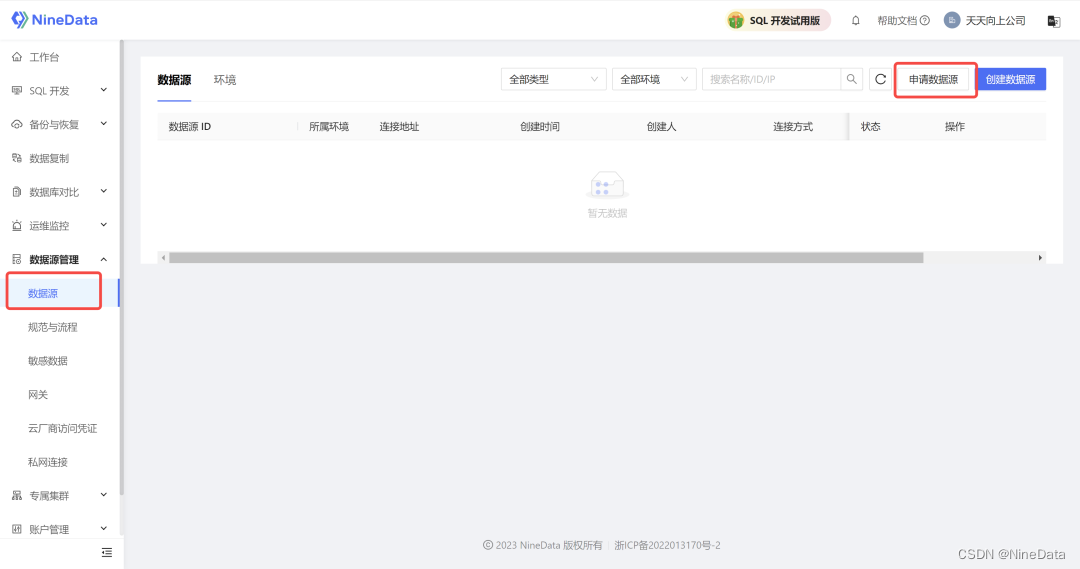
Task: Open the 全部类型 dropdown
Action: pyautogui.click(x=553, y=79)
